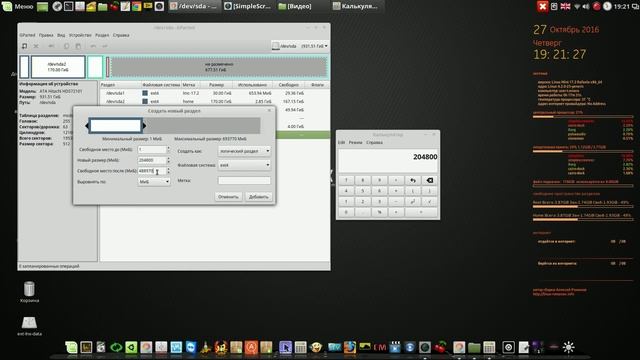Image resolution: width=640 pixels, height=360 pixels.
Task: Open the Выровнять по МиБ dropdown
Action: point(154,182)
